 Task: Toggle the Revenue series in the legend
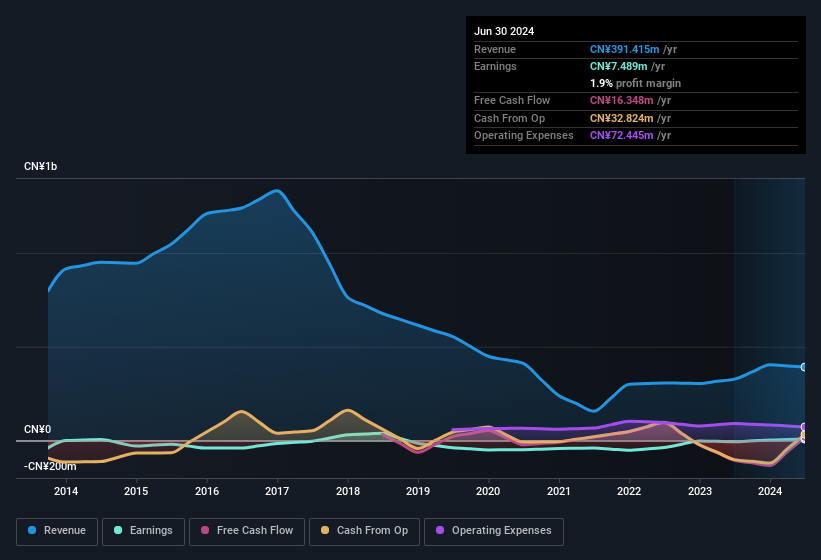[57, 531]
